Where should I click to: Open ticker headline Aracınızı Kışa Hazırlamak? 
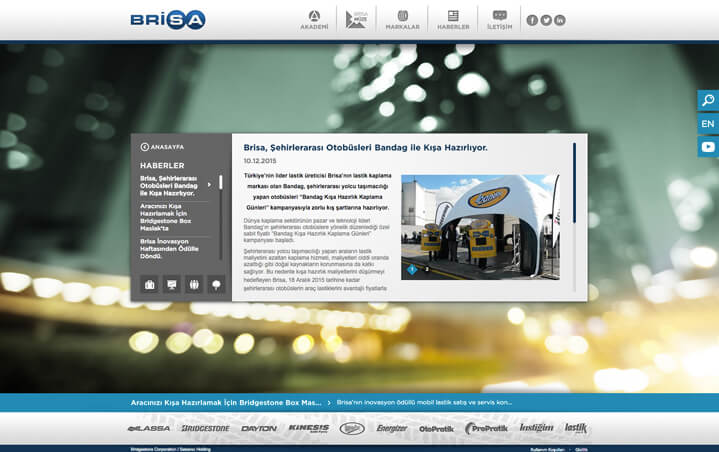pos(226,402)
